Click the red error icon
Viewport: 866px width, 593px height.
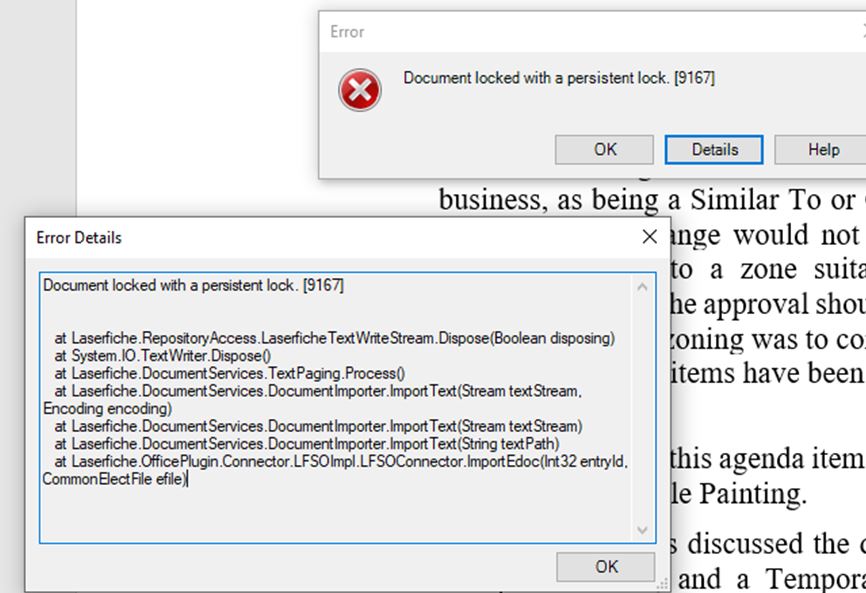point(360,90)
